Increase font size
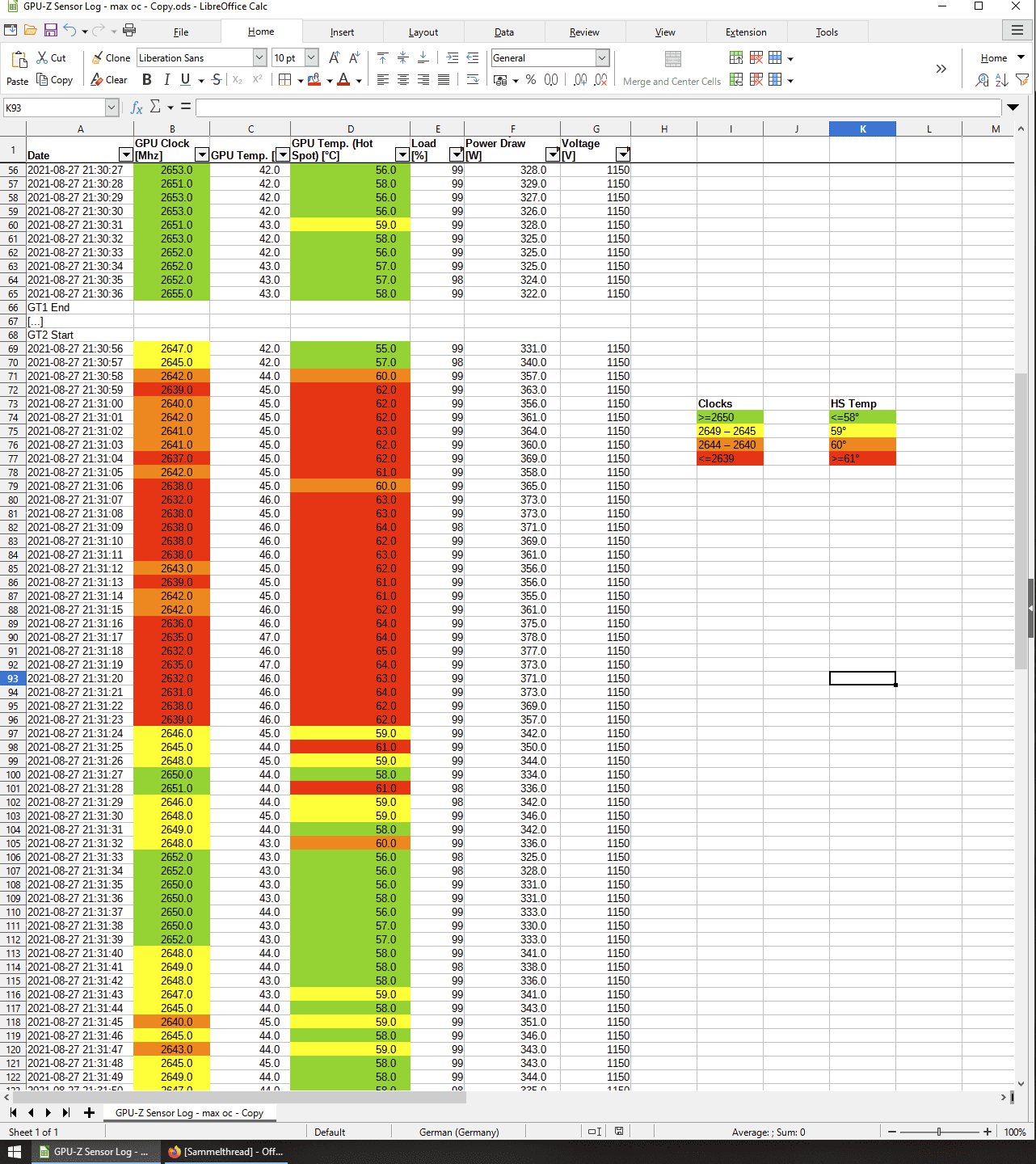 point(334,58)
